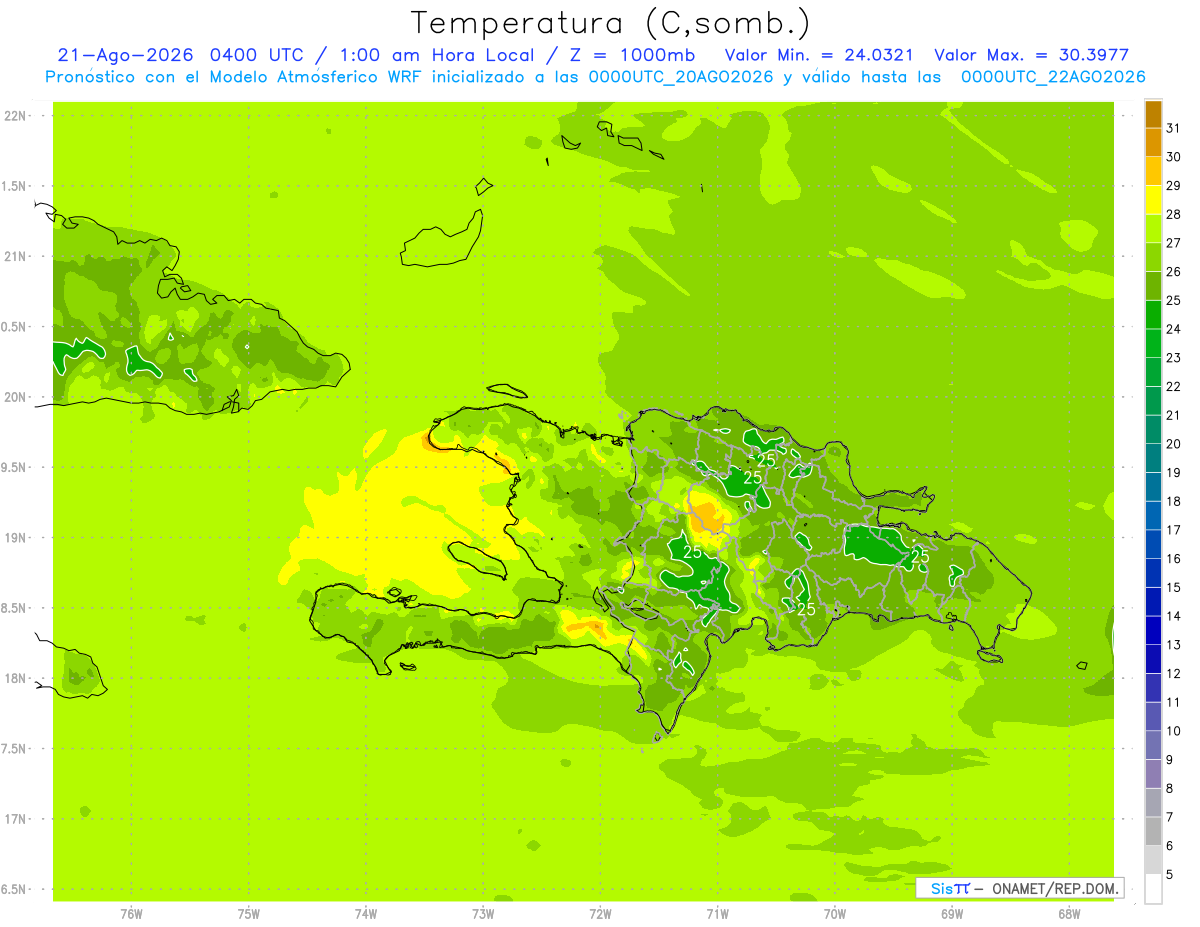Click the legend value '5'
This screenshot has width=1200, height=927.
1170,875
